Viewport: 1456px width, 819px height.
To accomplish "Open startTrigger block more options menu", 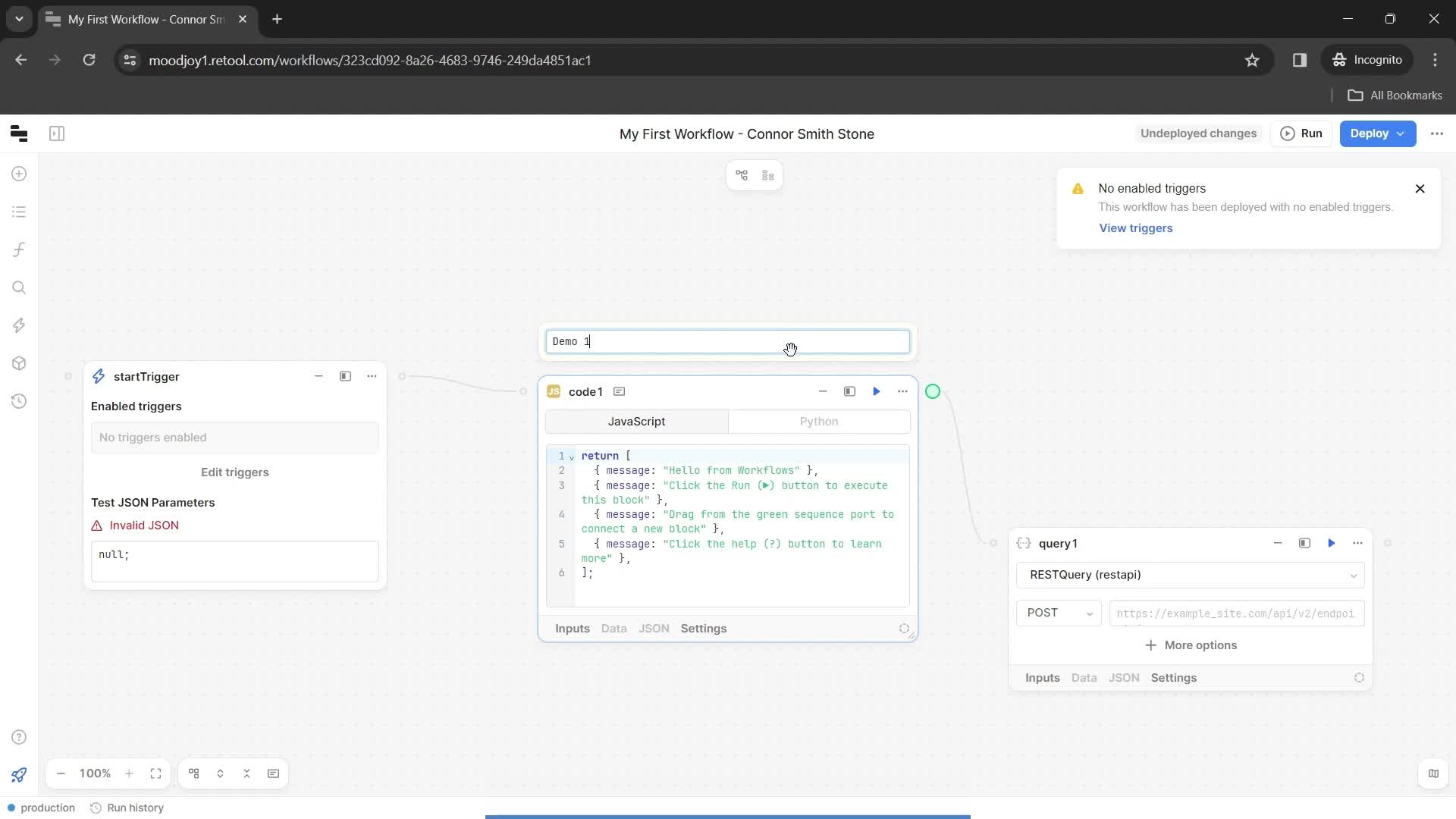I will (372, 376).
